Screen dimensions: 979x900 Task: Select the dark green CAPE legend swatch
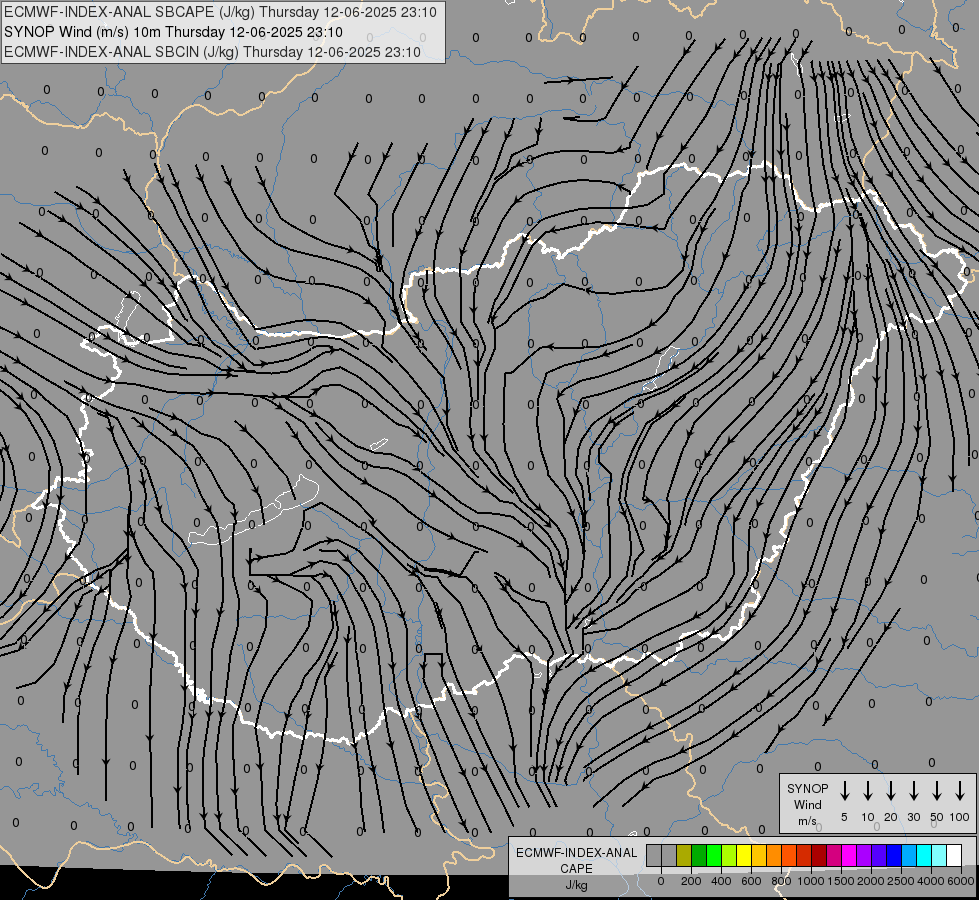click(699, 855)
